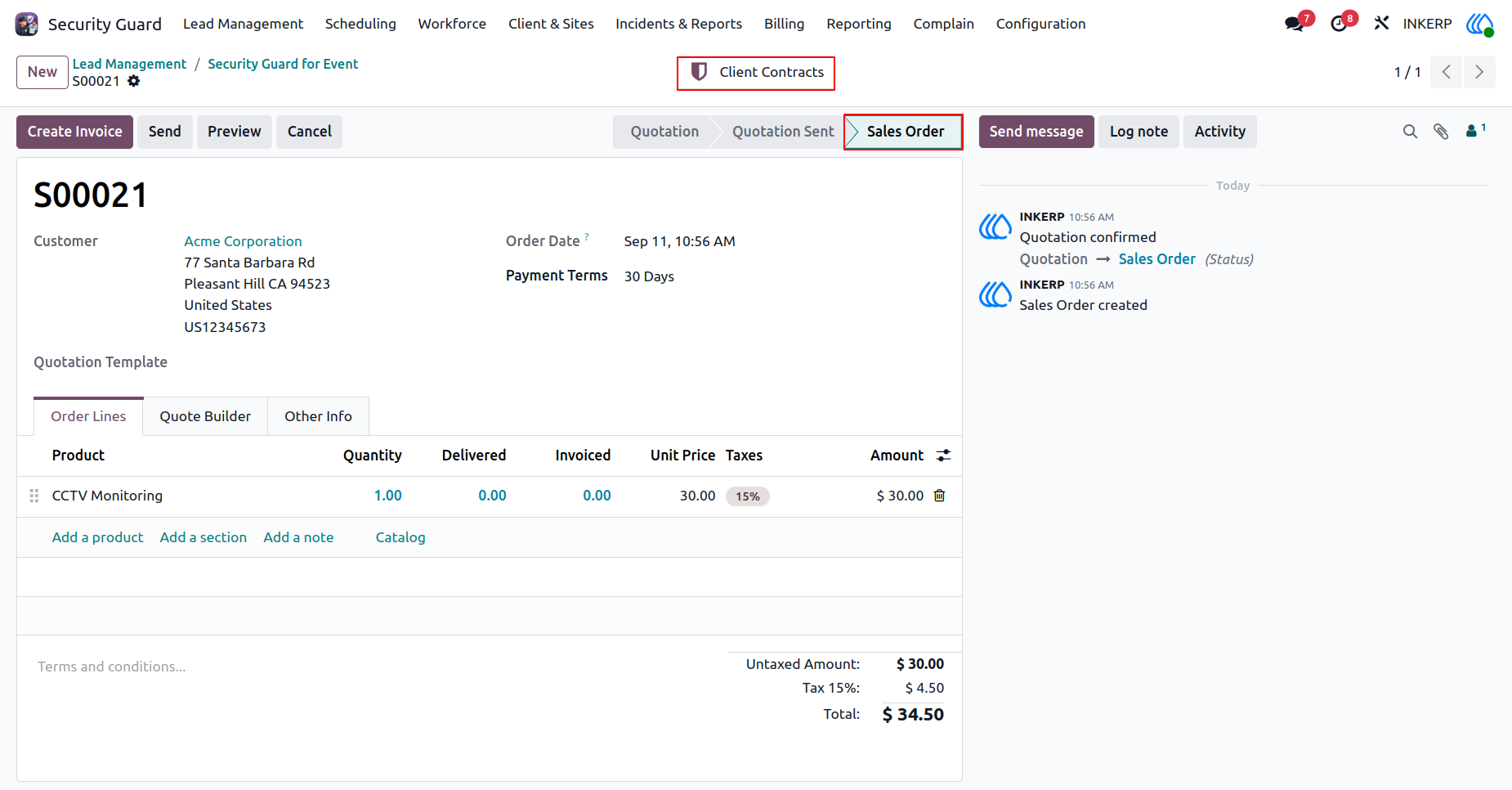The image size is (1512, 790).
Task: Click the Preview button
Action: pyautogui.click(x=235, y=132)
